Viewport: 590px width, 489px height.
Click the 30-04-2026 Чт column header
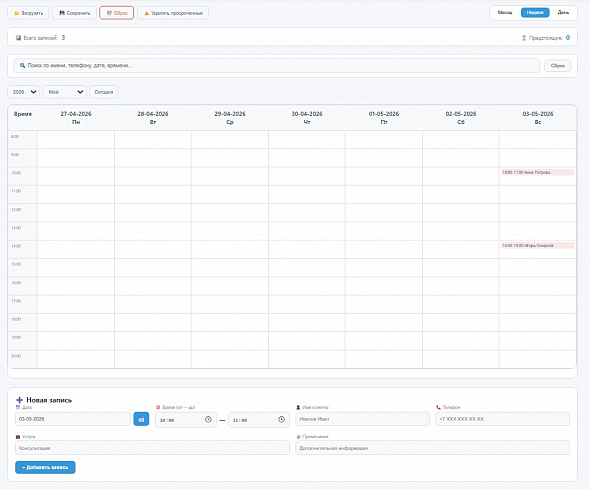[307, 118]
